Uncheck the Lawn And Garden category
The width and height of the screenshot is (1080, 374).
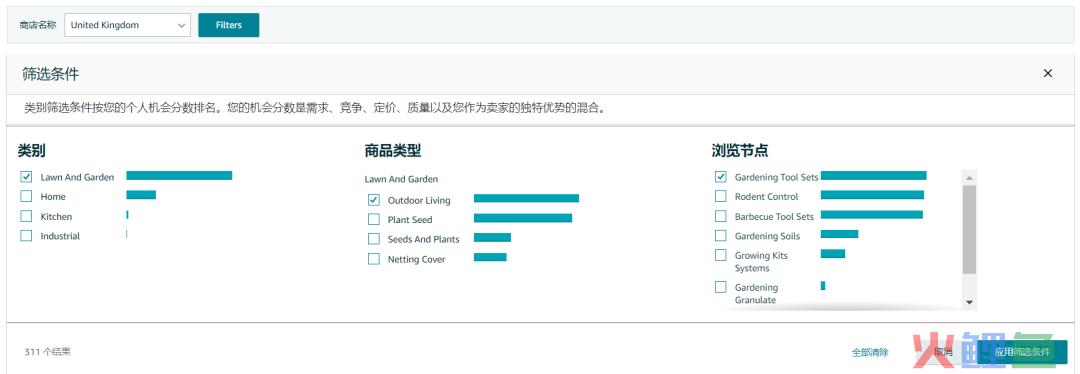(x=26, y=177)
